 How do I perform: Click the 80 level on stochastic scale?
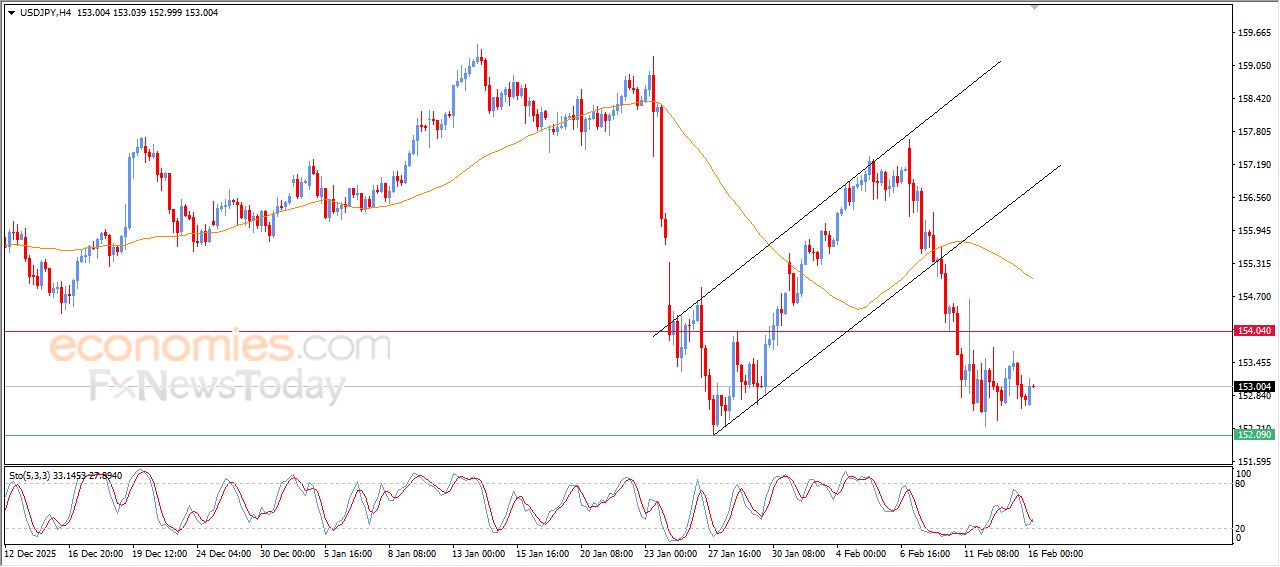1242,484
